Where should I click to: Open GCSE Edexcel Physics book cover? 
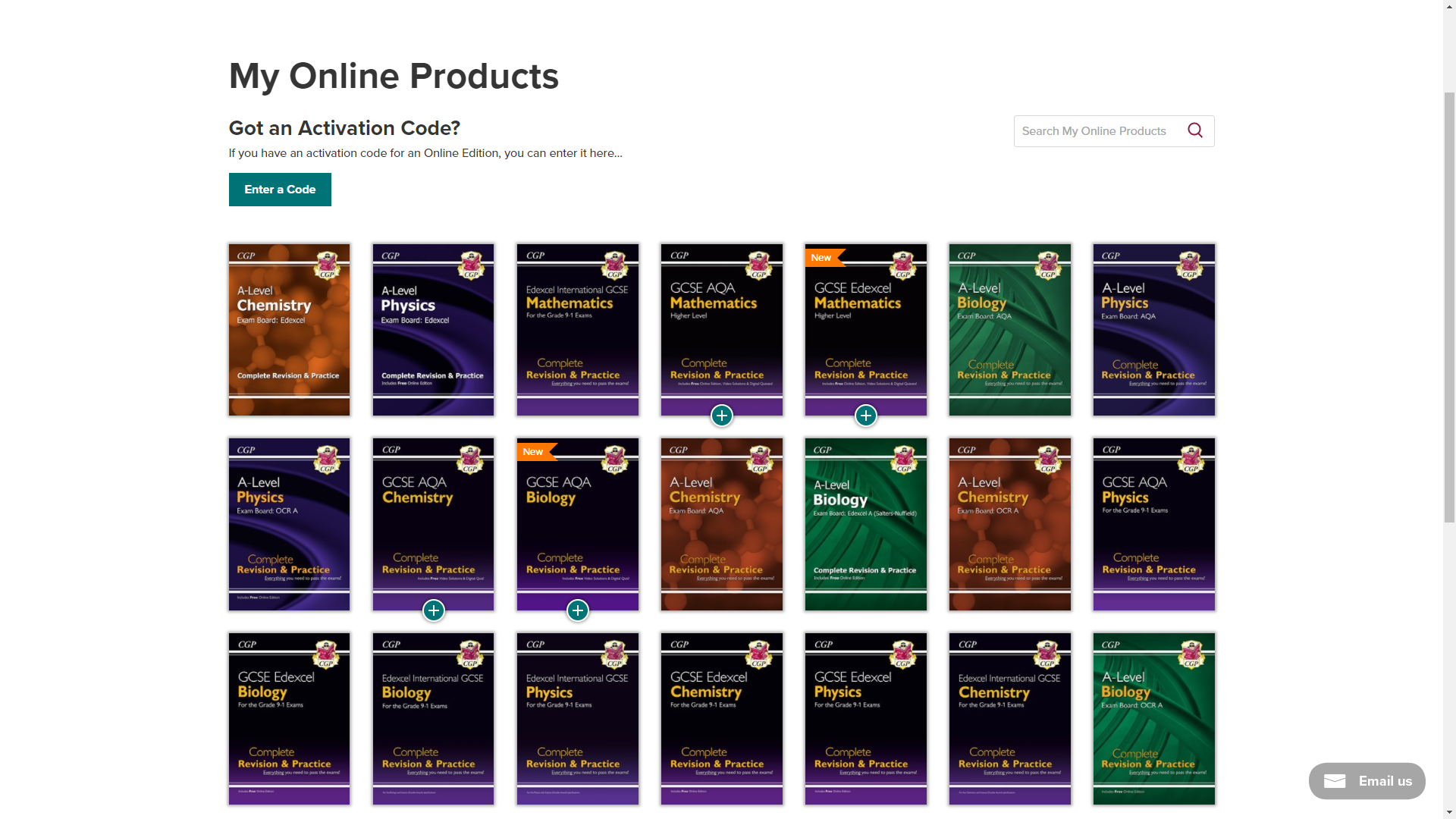tap(866, 719)
